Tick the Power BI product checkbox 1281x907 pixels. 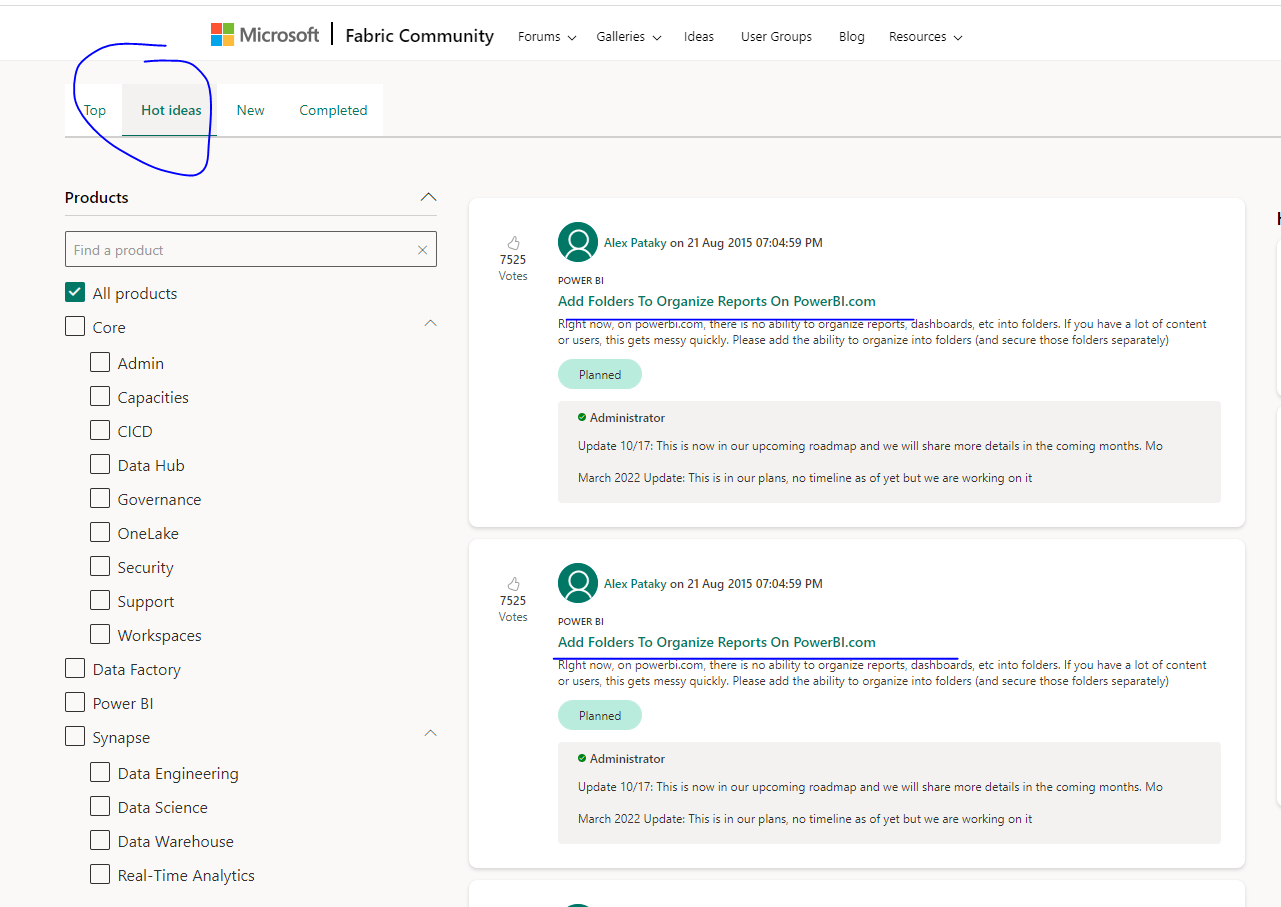(x=75, y=703)
